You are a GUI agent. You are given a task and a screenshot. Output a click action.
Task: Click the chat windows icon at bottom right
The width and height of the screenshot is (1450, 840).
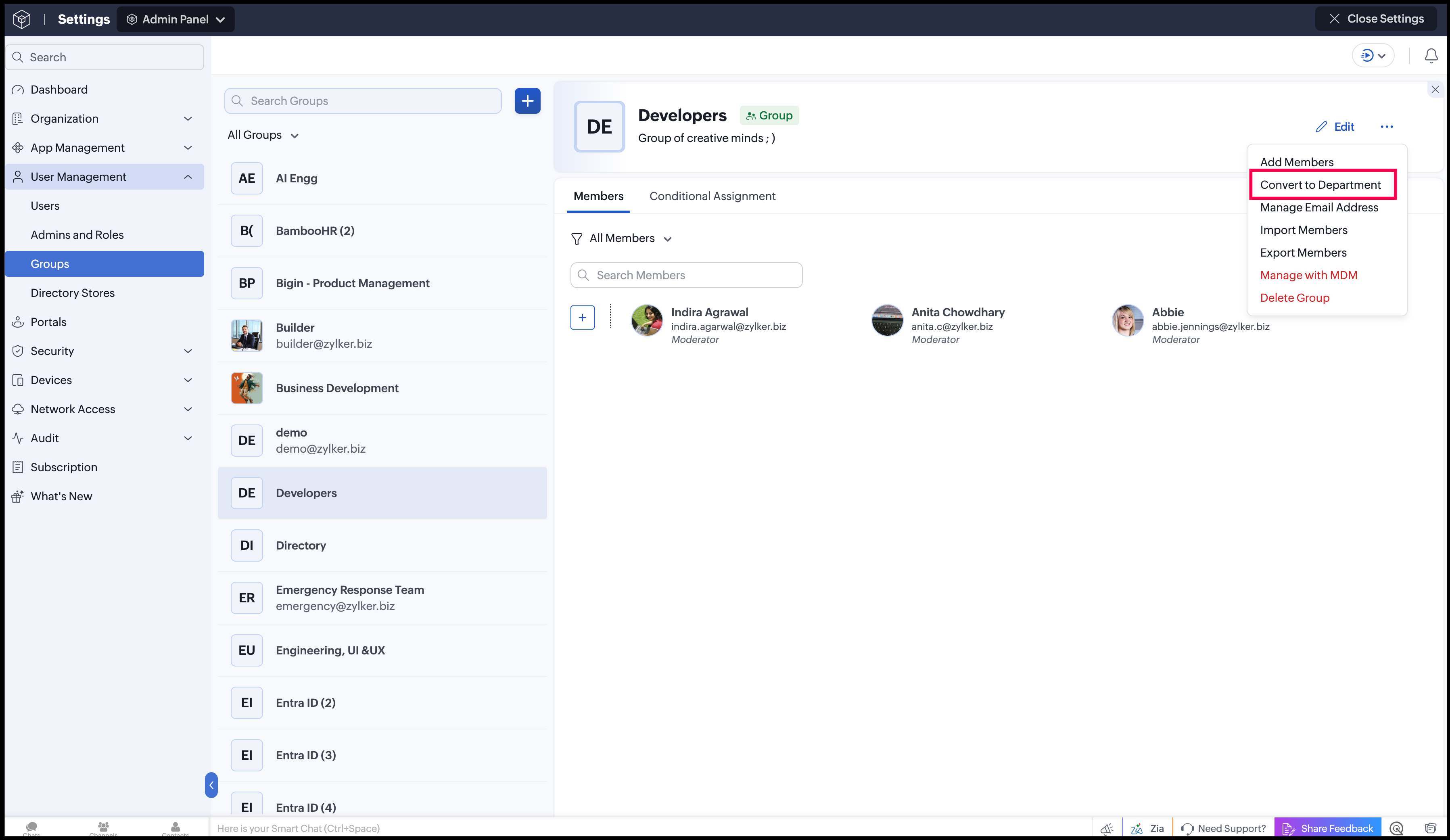point(1431,828)
